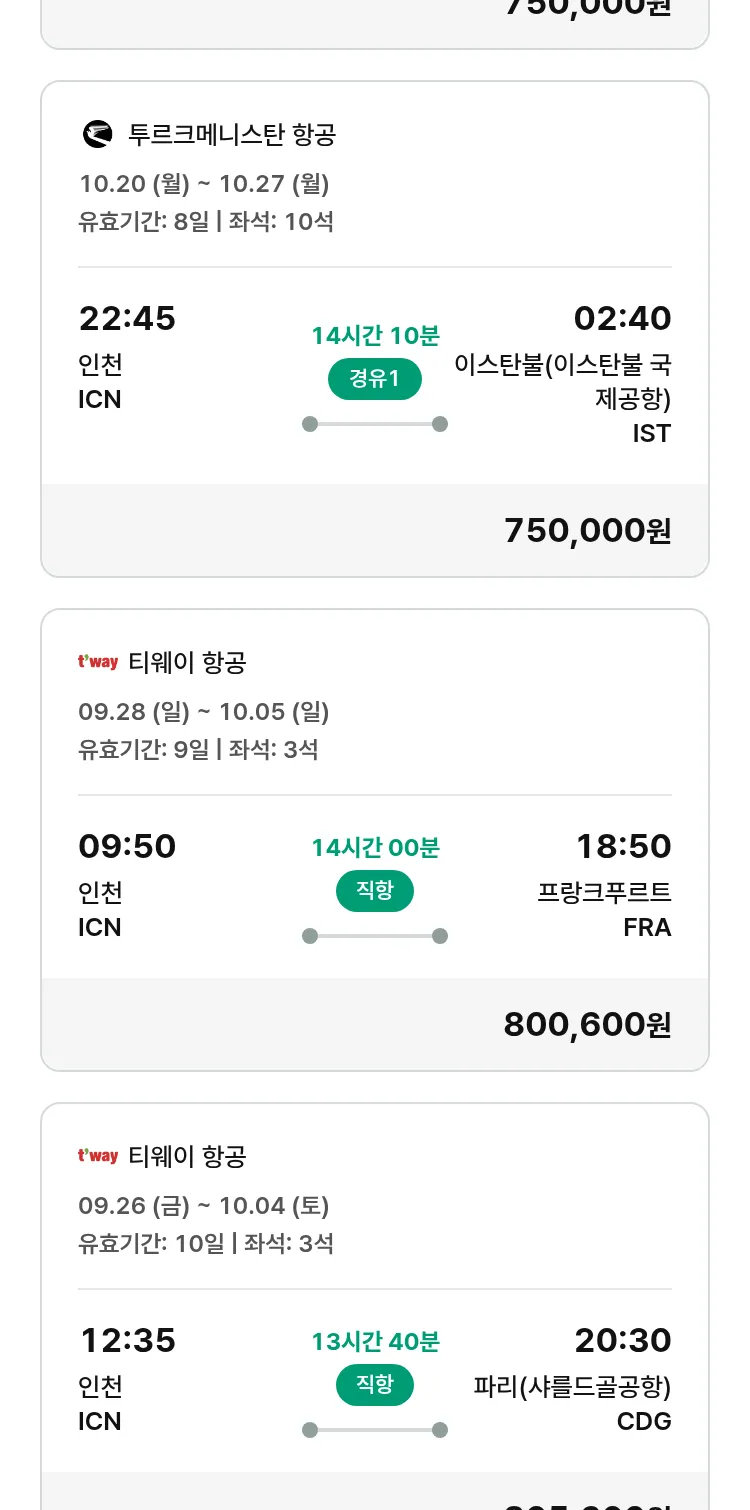Tap 직항 badge on Frankfurt flight
Image resolution: width=750 pixels, height=1510 pixels.
[x=375, y=891]
